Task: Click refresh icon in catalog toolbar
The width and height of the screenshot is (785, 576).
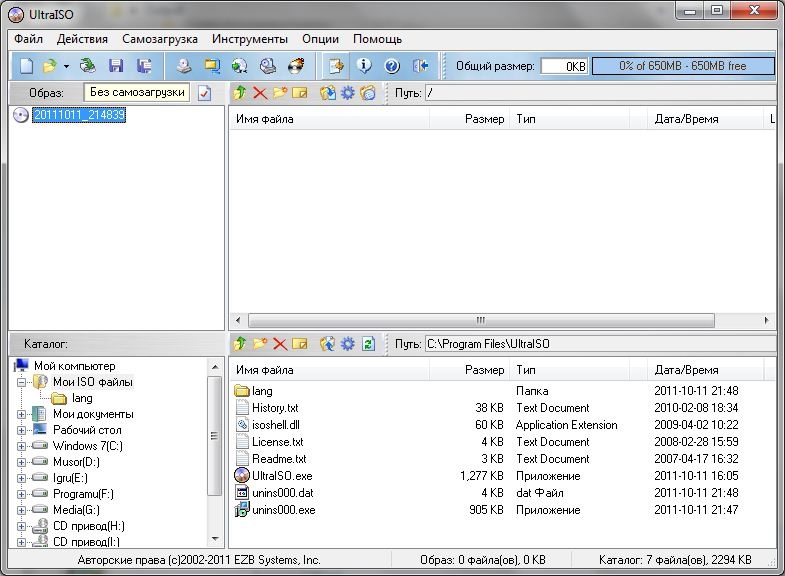Action: point(368,344)
